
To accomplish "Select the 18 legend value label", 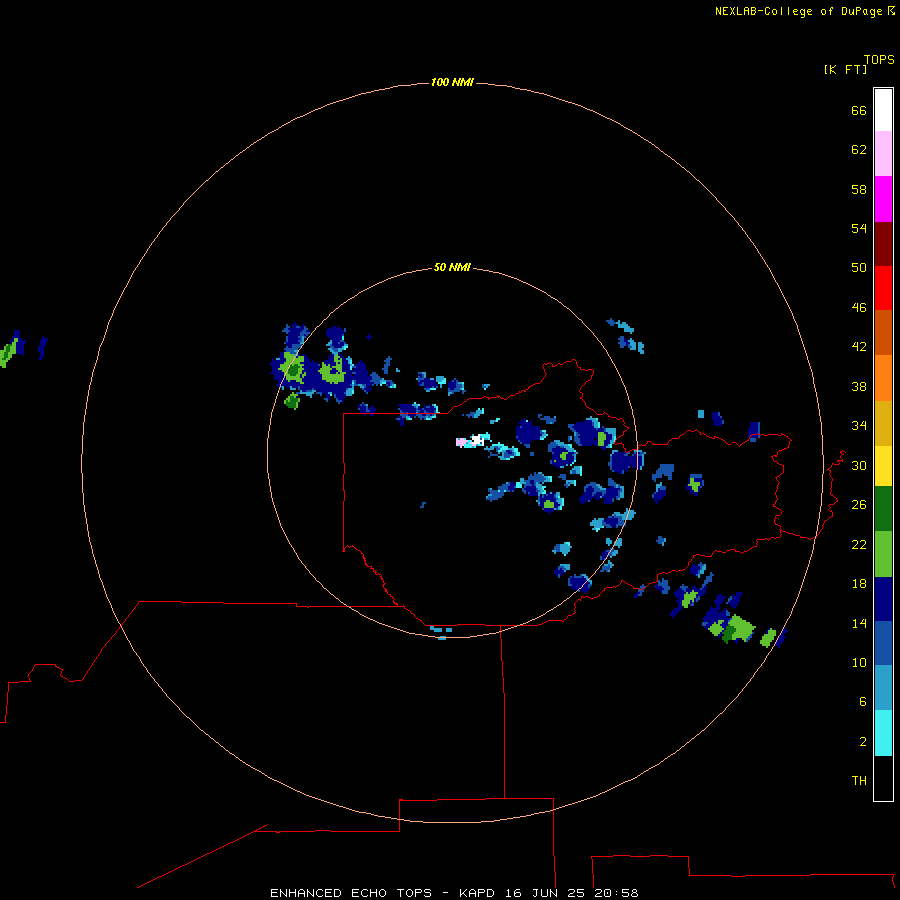I will coord(859,584).
